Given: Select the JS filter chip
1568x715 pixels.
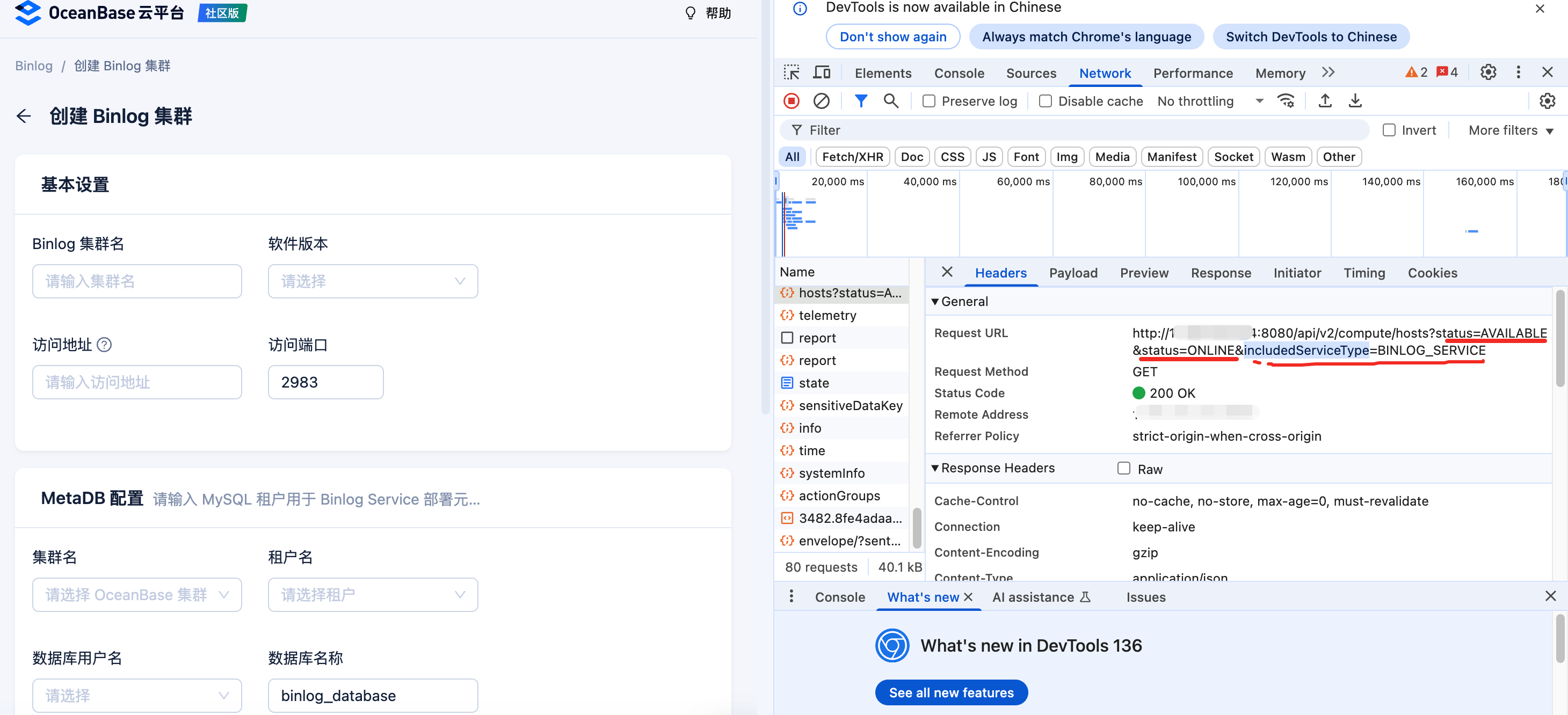Looking at the screenshot, I should (x=989, y=157).
